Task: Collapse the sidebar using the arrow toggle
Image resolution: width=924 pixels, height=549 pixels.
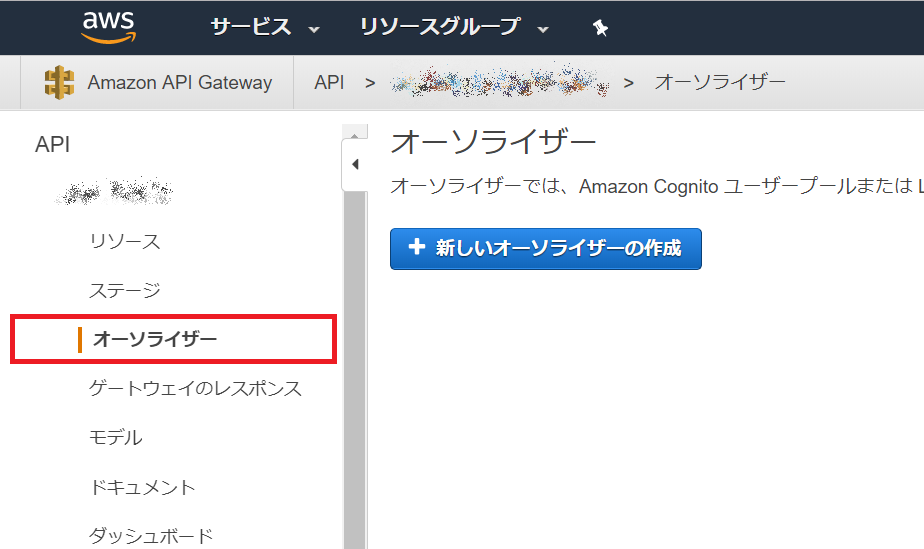Action: pyautogui.click(x=355, y=164)
